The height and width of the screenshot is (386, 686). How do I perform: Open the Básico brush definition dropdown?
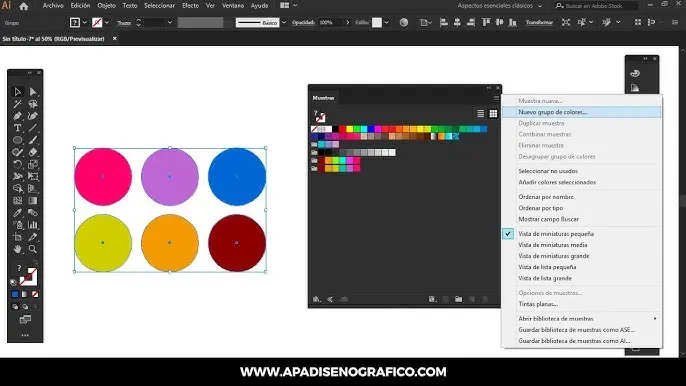tap(284, 22)
